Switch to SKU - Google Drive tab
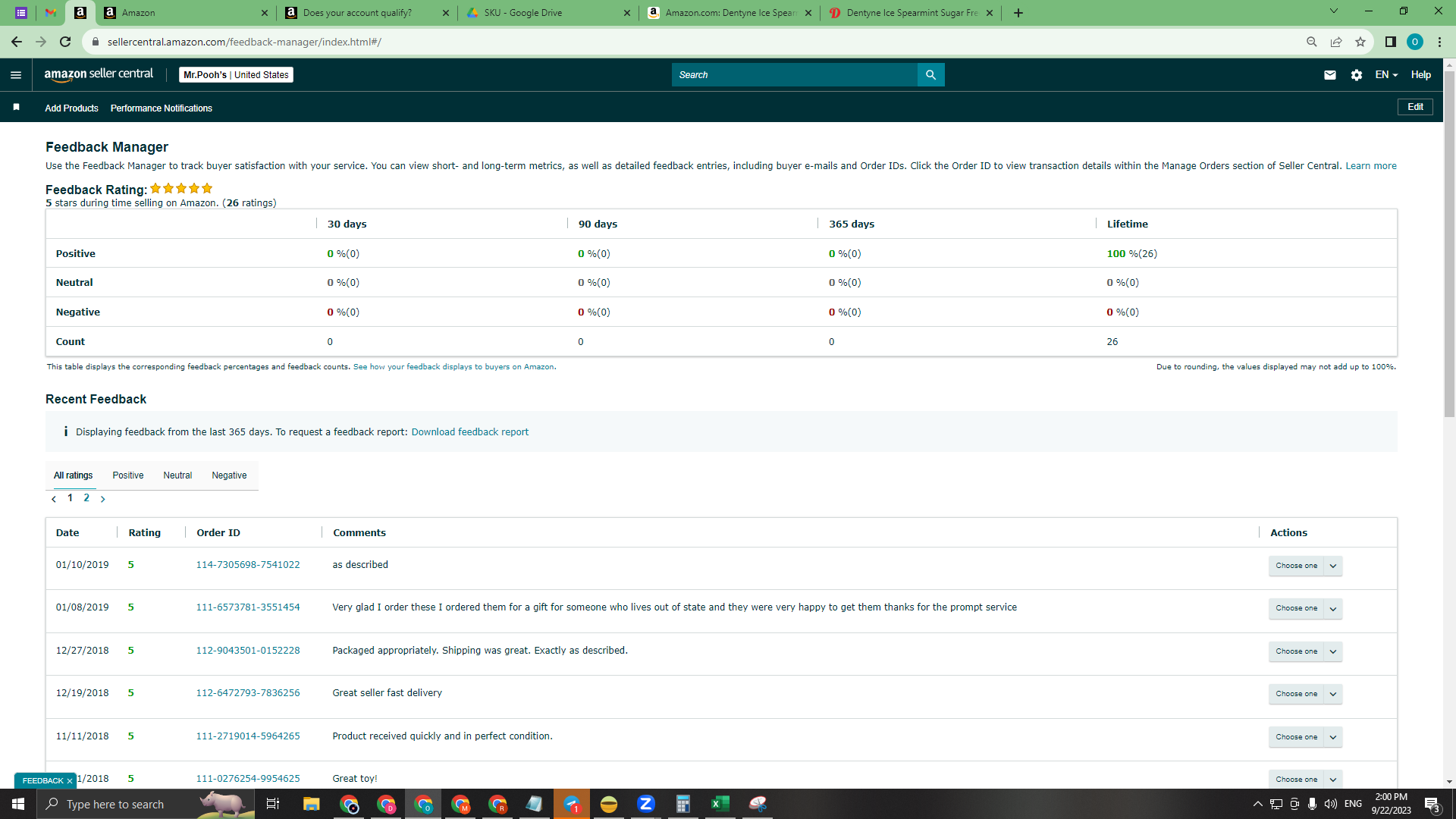The width and height of the screenshot is (1456, 819). [x=548, y=13]
